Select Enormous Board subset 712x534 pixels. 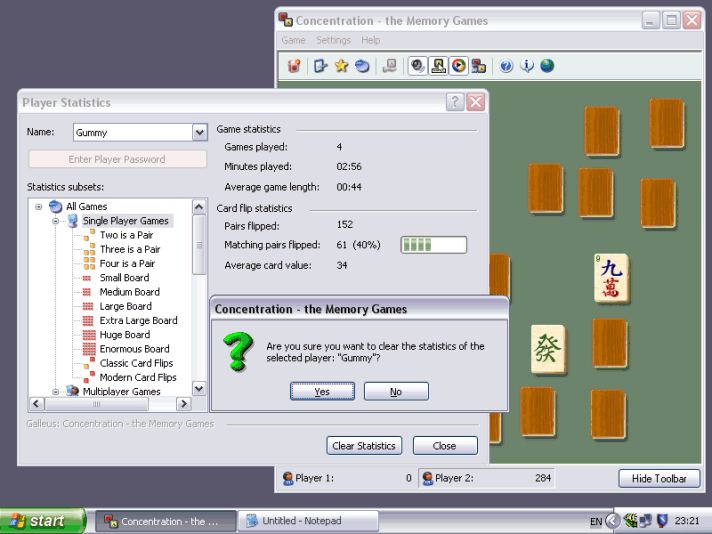134,349
